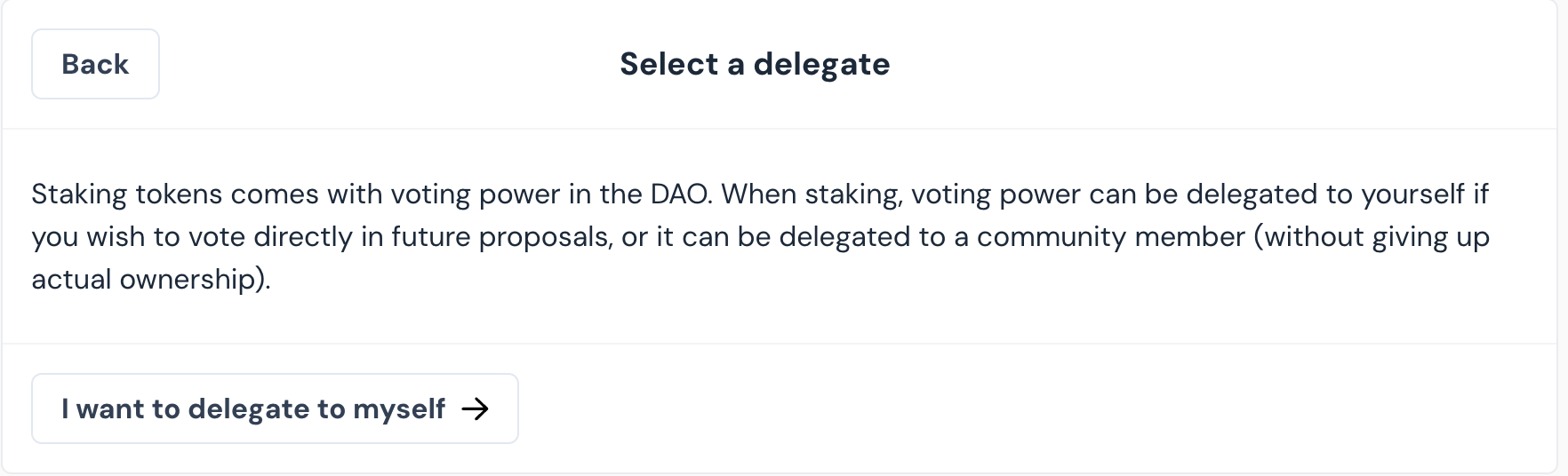The width and height of the screenshot is (1568, 476).
Task: Go back using the Back button
Action: (95, 64)
